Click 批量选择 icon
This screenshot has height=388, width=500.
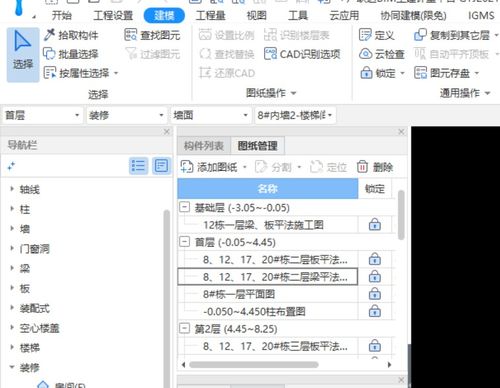49,54
